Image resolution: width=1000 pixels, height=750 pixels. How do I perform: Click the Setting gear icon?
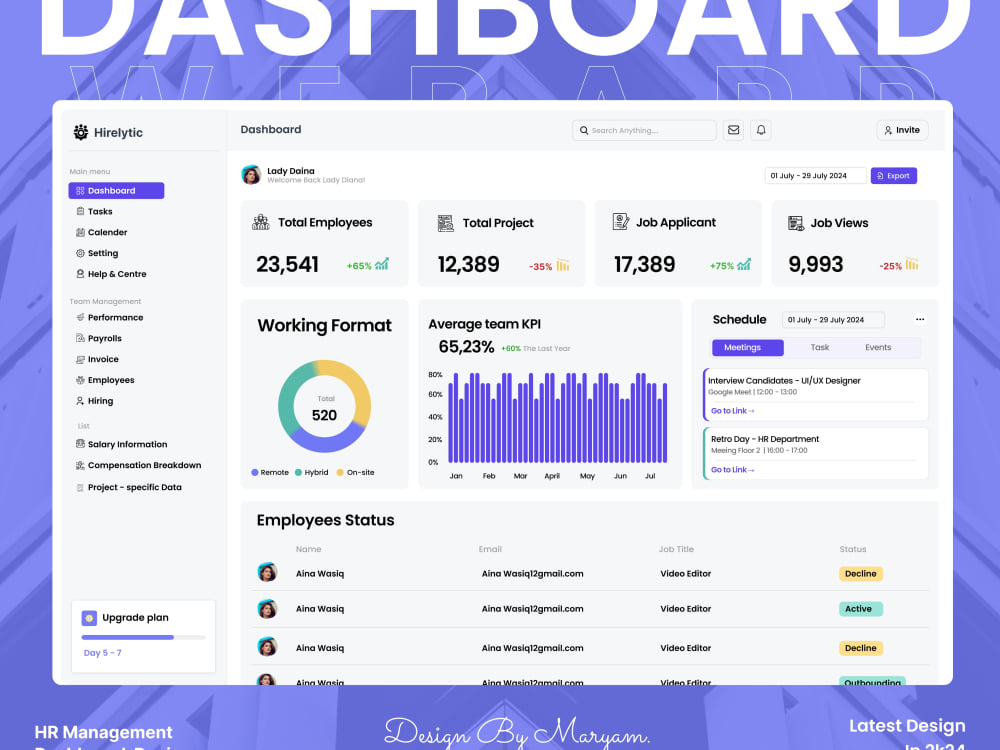[80, 253]
